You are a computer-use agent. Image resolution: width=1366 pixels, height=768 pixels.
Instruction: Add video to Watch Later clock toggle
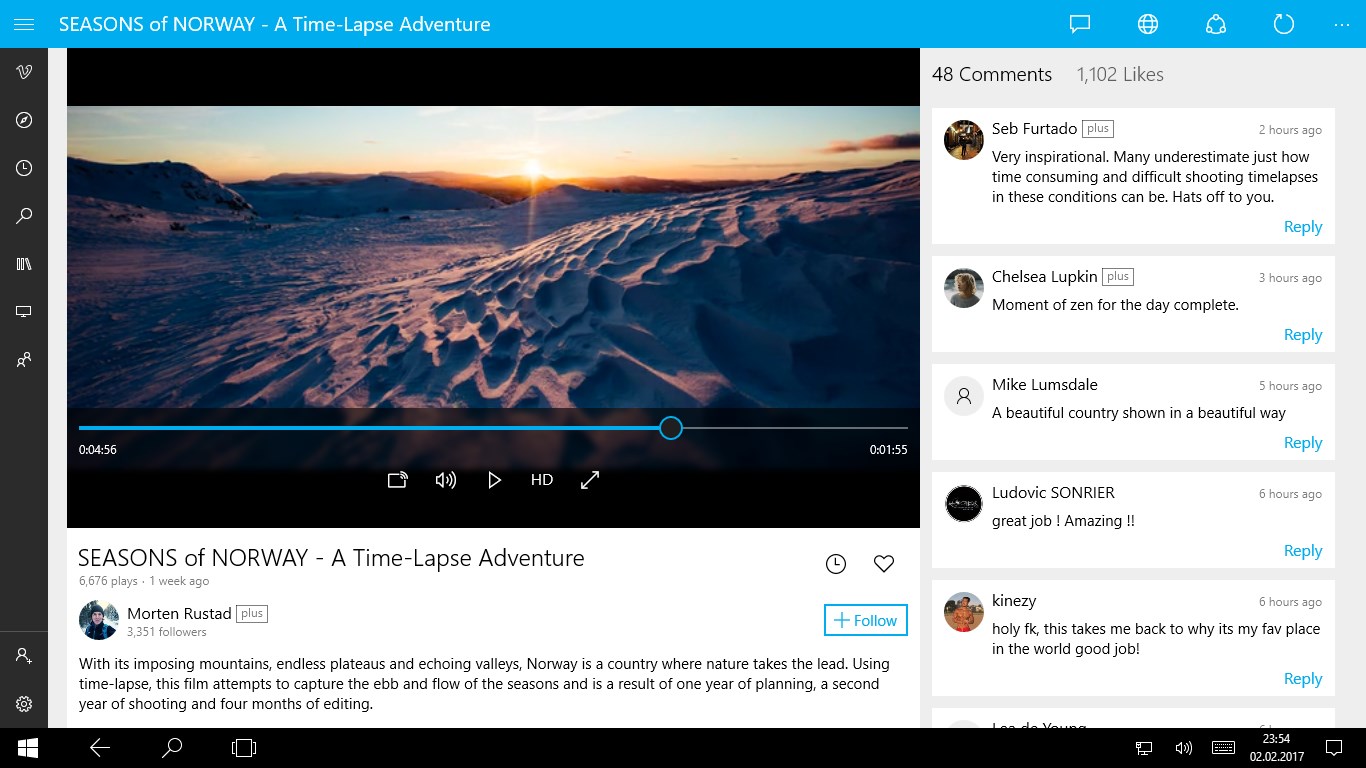click(836, 563)
